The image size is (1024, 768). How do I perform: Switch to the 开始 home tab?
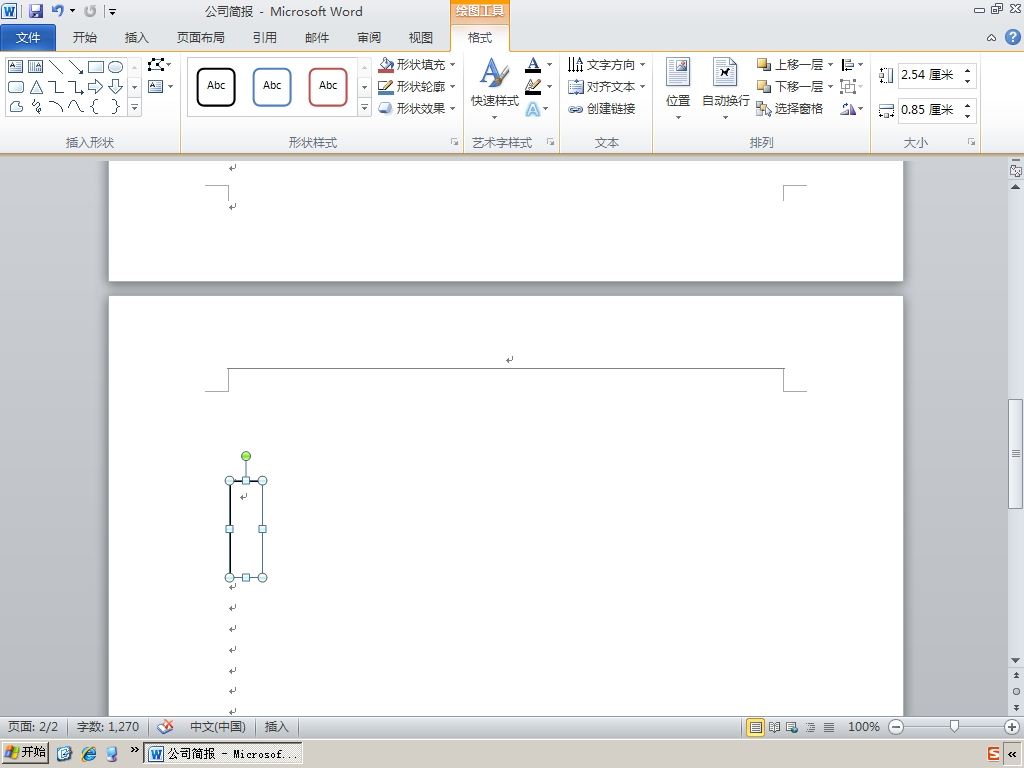click(x=85, y=38)
